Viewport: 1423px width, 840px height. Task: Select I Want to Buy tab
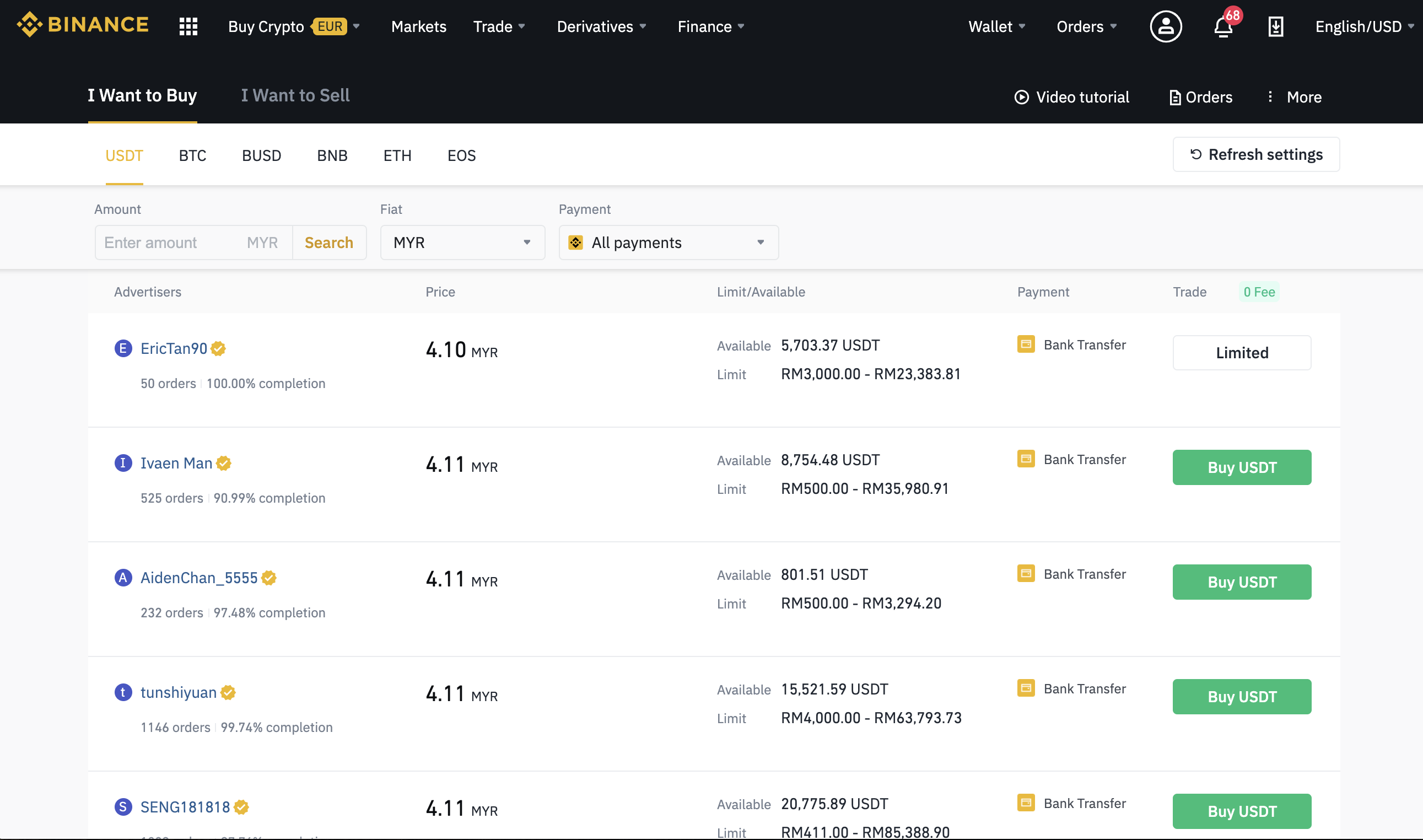[x=143, y=95]
